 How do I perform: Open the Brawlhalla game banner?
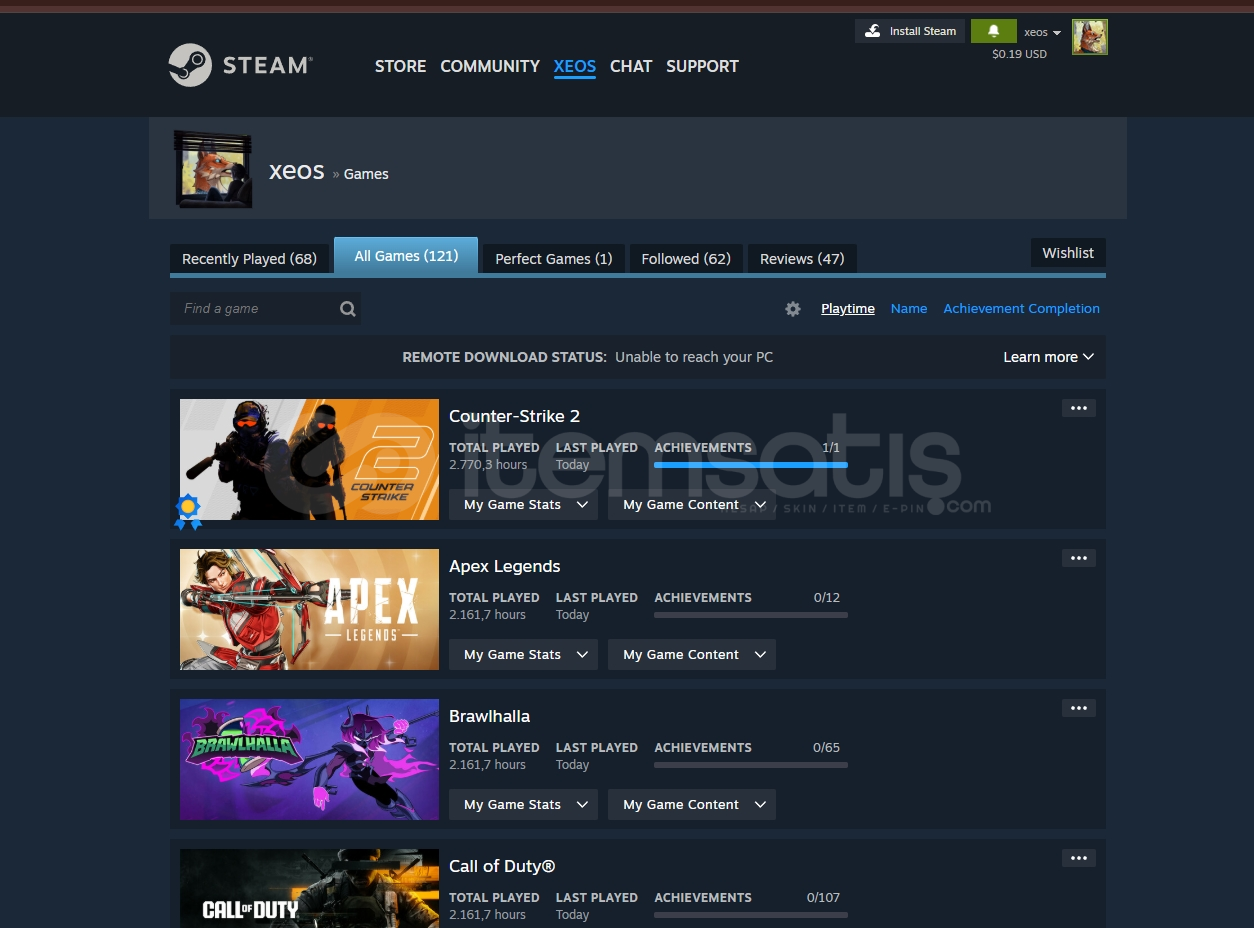click(309, 759)
